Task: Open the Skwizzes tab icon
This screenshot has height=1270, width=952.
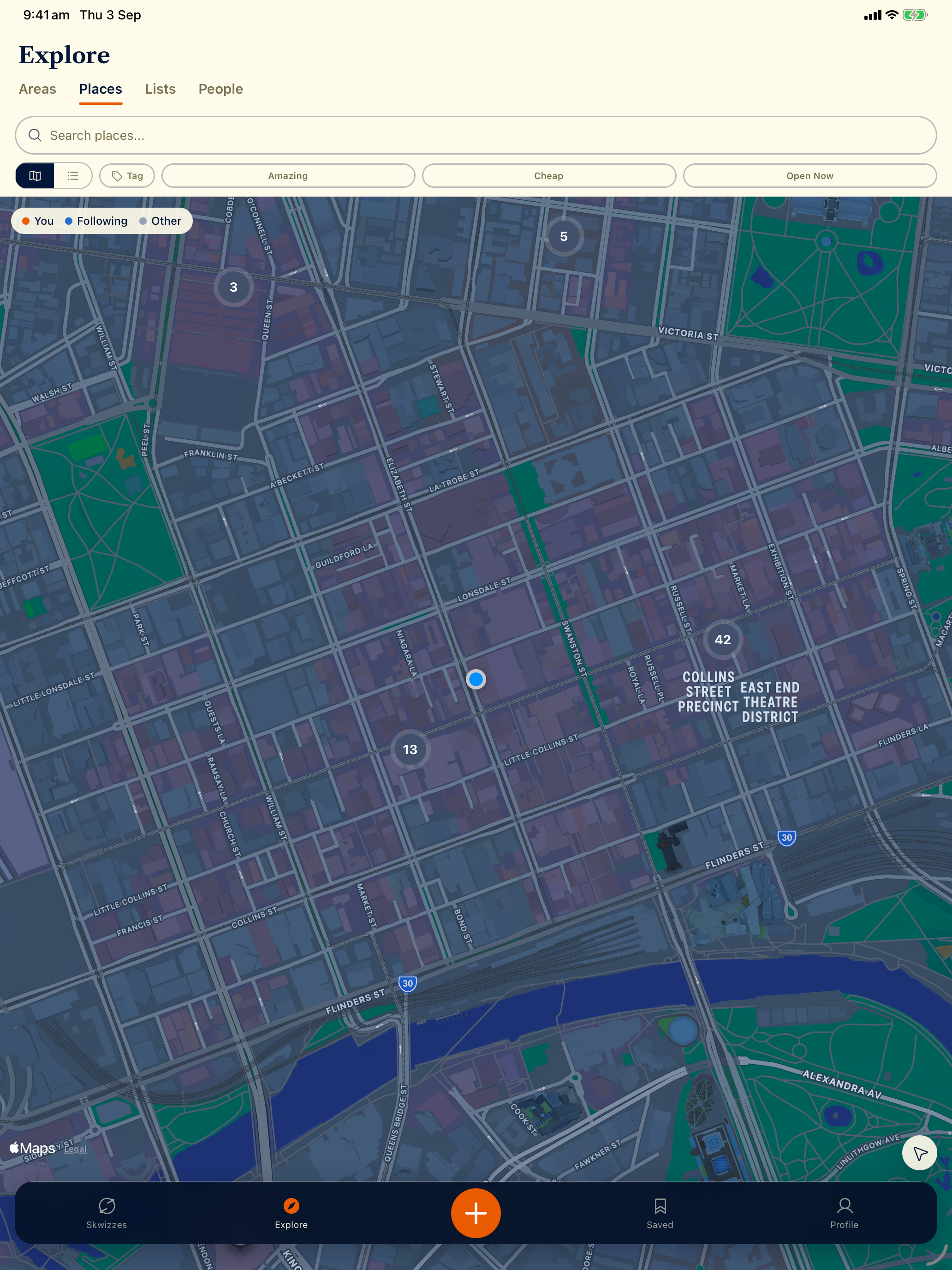Action: (107, 1206)
